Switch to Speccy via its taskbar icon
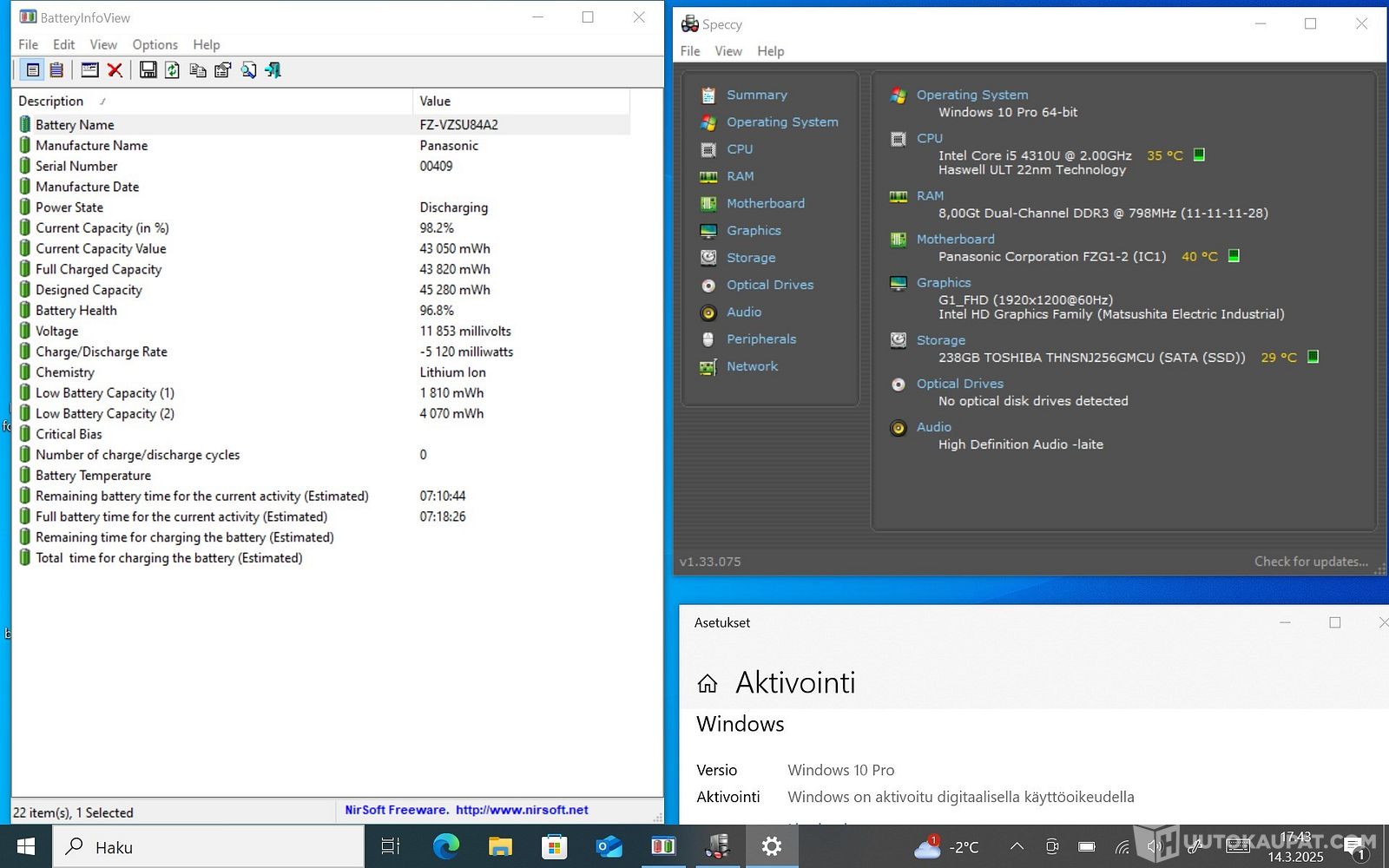 click(x=717, y=846)
